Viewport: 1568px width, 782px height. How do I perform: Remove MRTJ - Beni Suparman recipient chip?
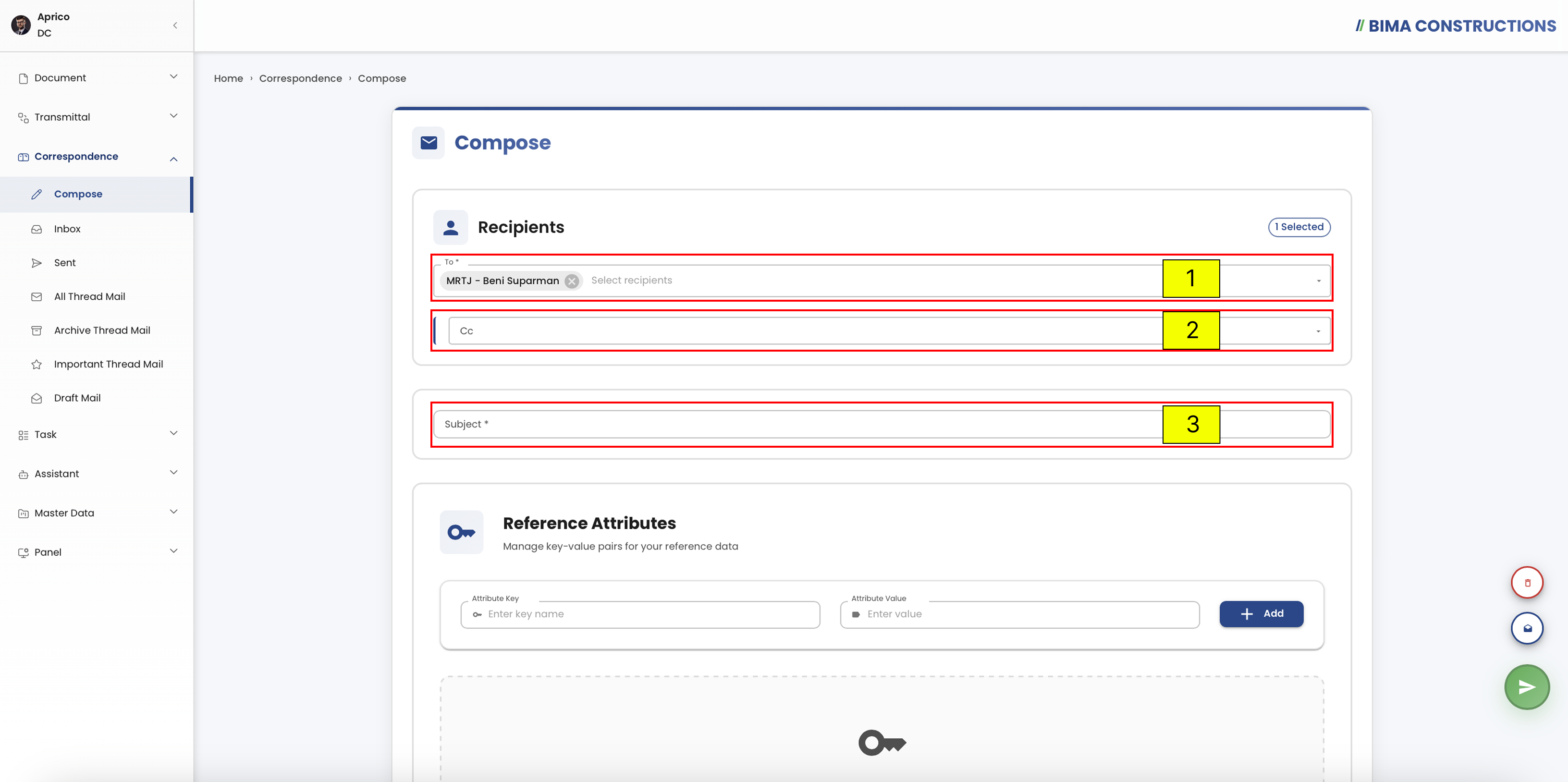click(572, 281)
